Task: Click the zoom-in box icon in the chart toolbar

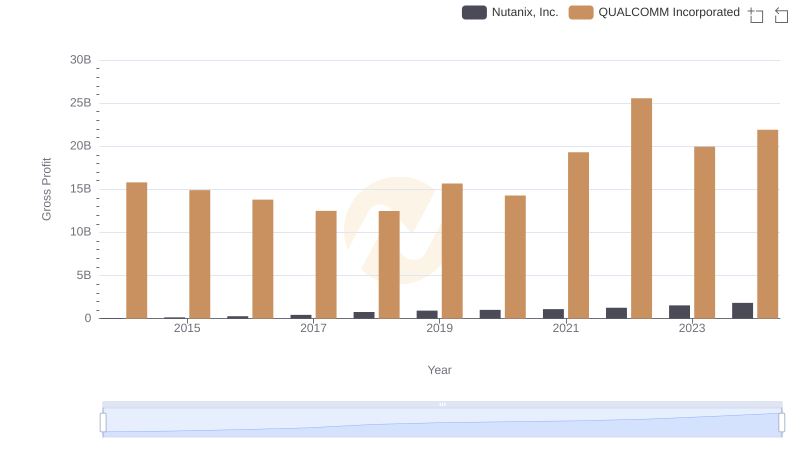Action: tap(756, 14)
